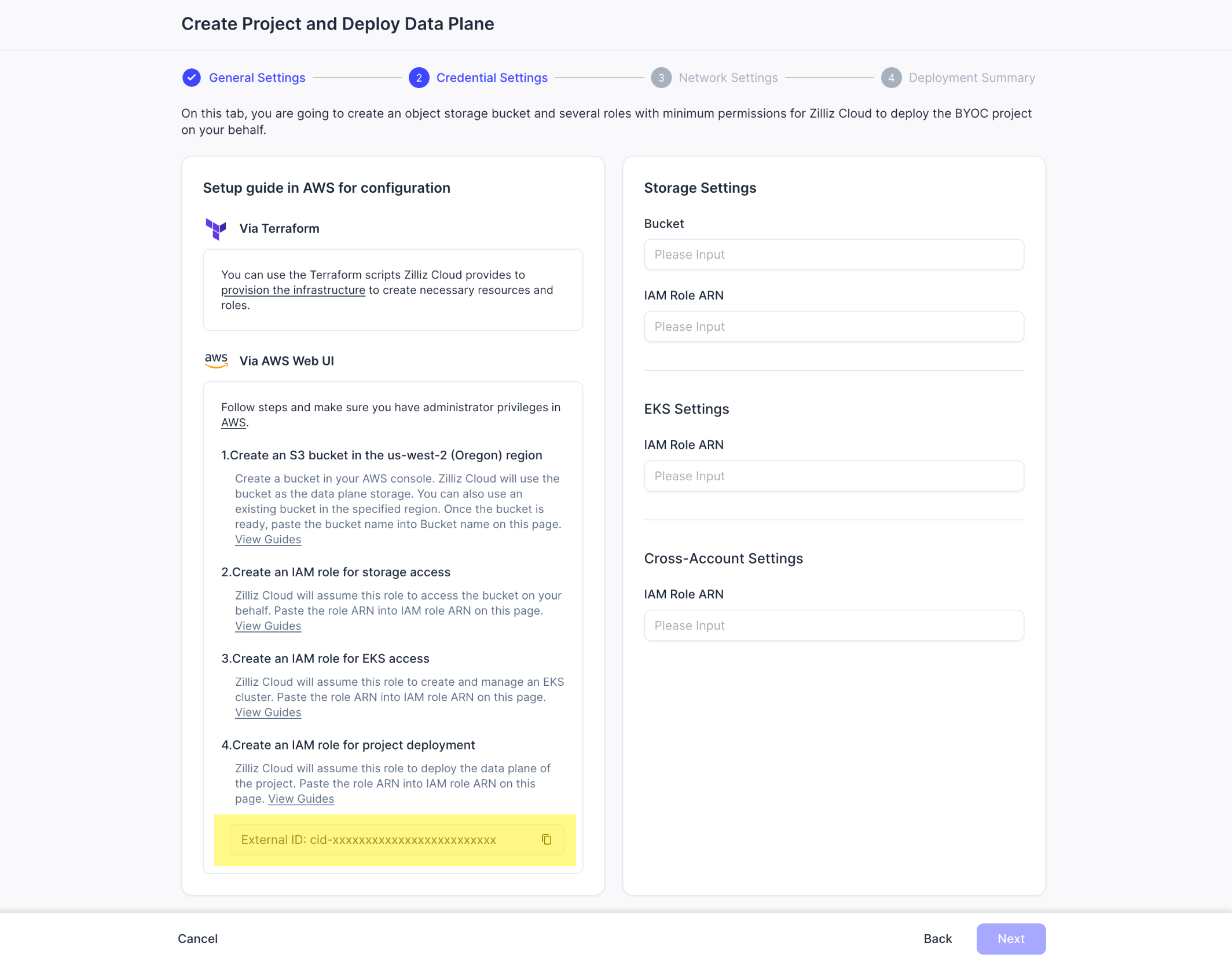The width and height of the screenshot is (1232, 965).
Task: Click step 2 IAM role for storage heading
Action: coord(336,572)
